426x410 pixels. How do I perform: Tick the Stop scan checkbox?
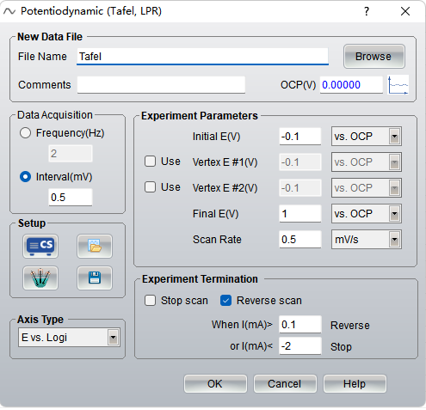[150, 300]
